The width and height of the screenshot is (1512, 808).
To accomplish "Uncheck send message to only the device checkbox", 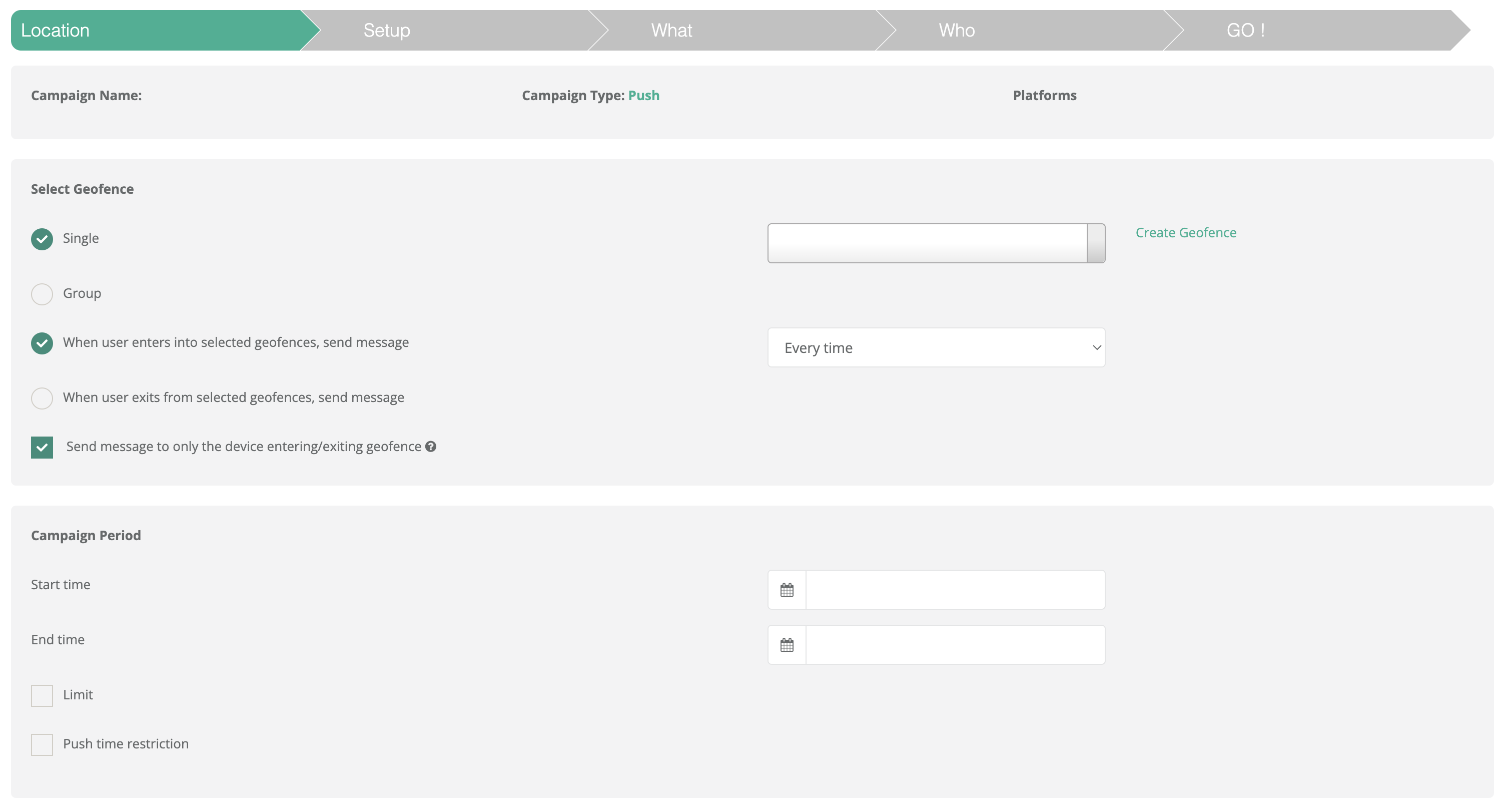I will point(42,447).
